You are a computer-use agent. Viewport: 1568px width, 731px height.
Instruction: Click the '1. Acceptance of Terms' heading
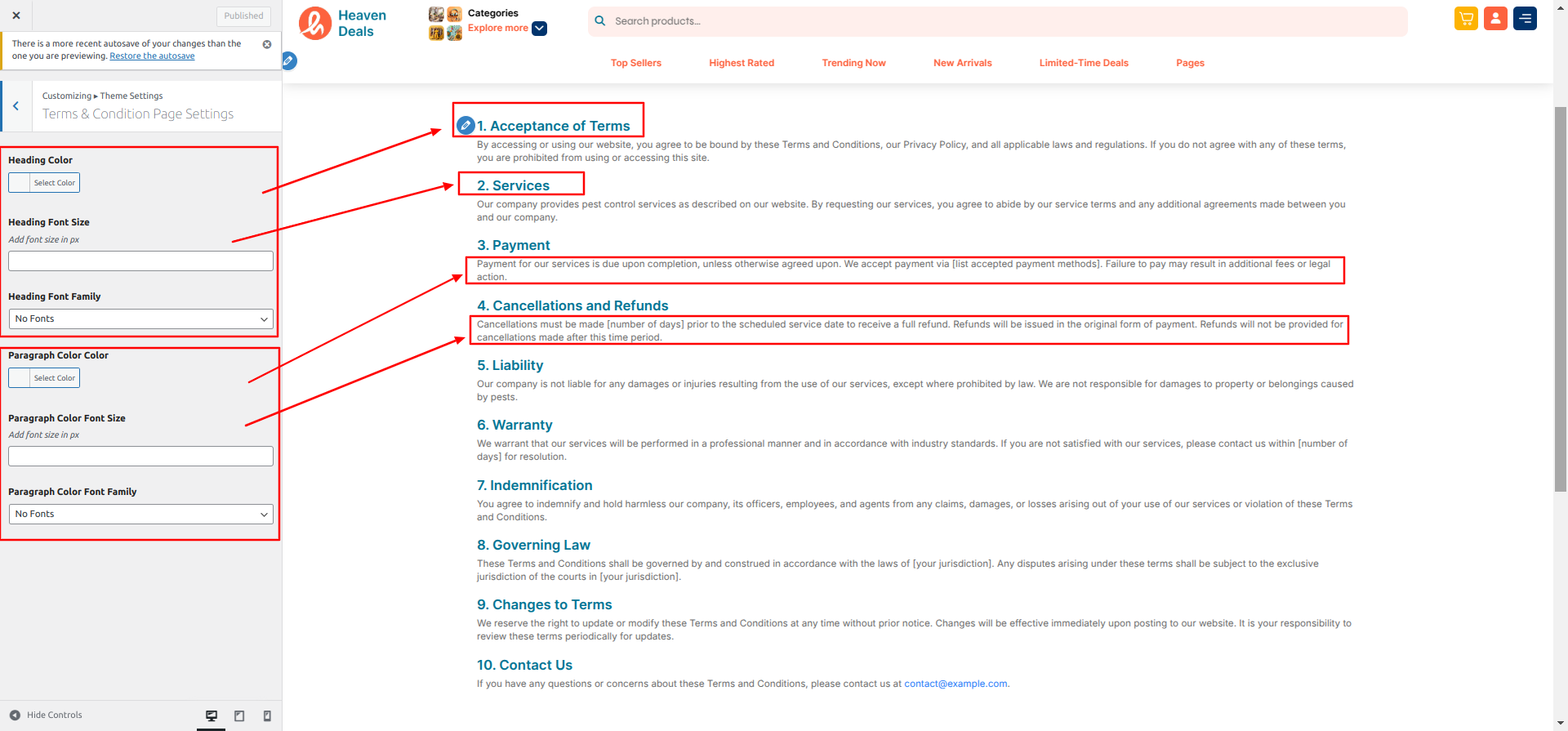pyautogui.click(x=554, y=127)
